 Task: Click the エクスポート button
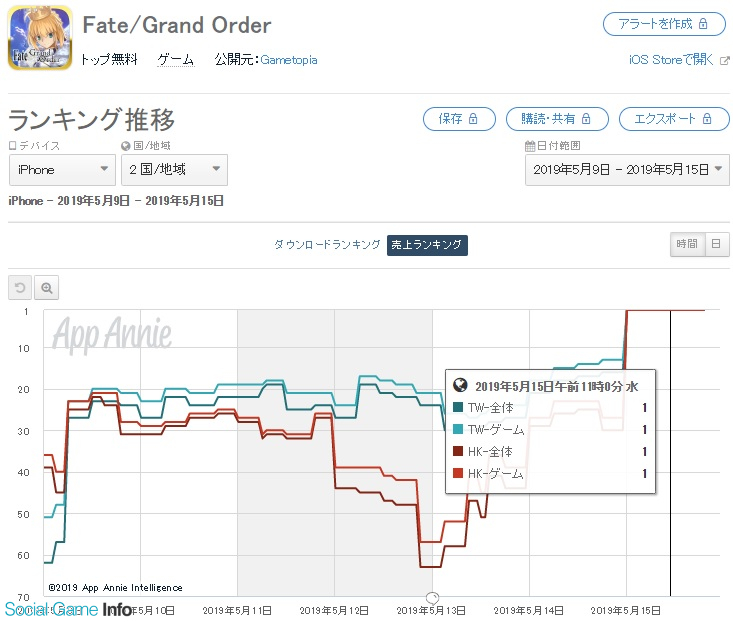point(674,119)
